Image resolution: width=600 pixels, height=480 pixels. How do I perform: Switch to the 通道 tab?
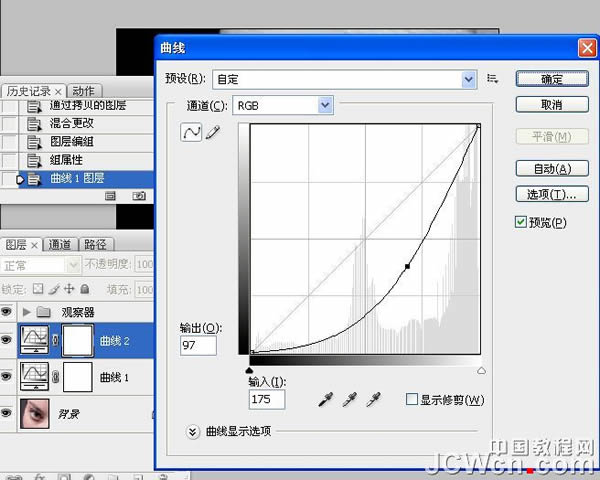pyautogui.click(x=60, y=245)
